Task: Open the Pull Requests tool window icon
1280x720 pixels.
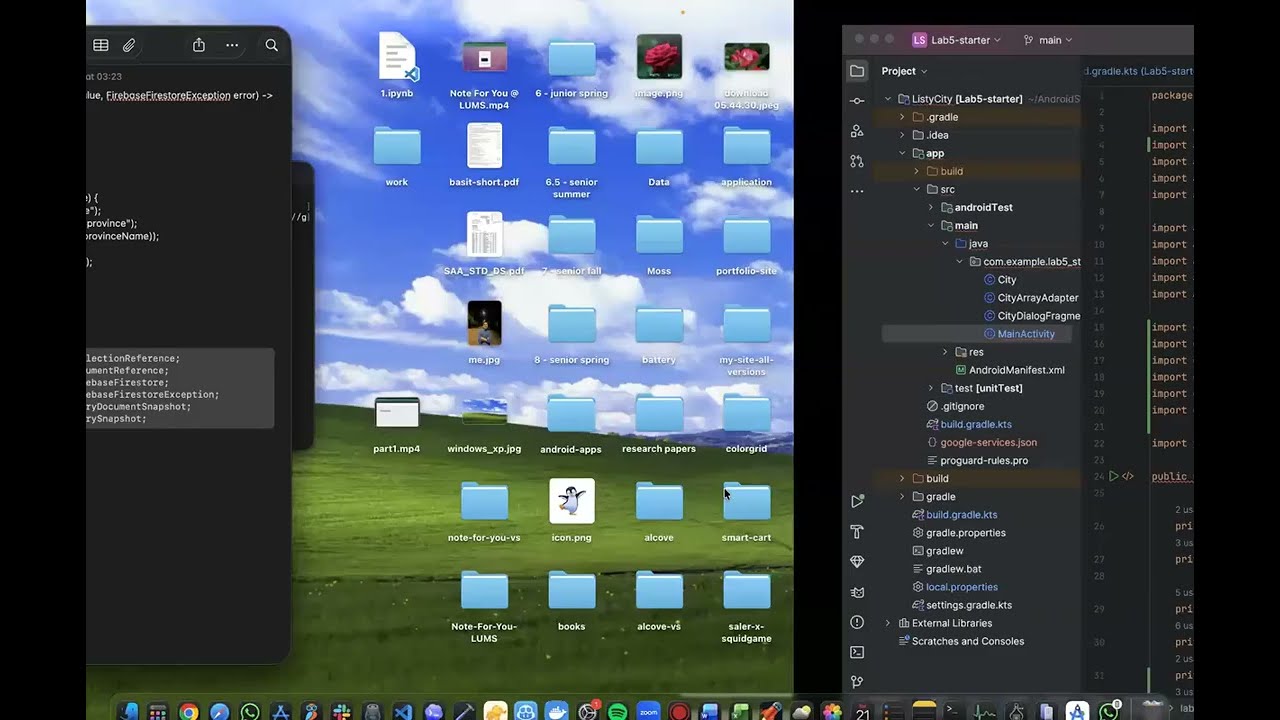Action: (857, 161)
